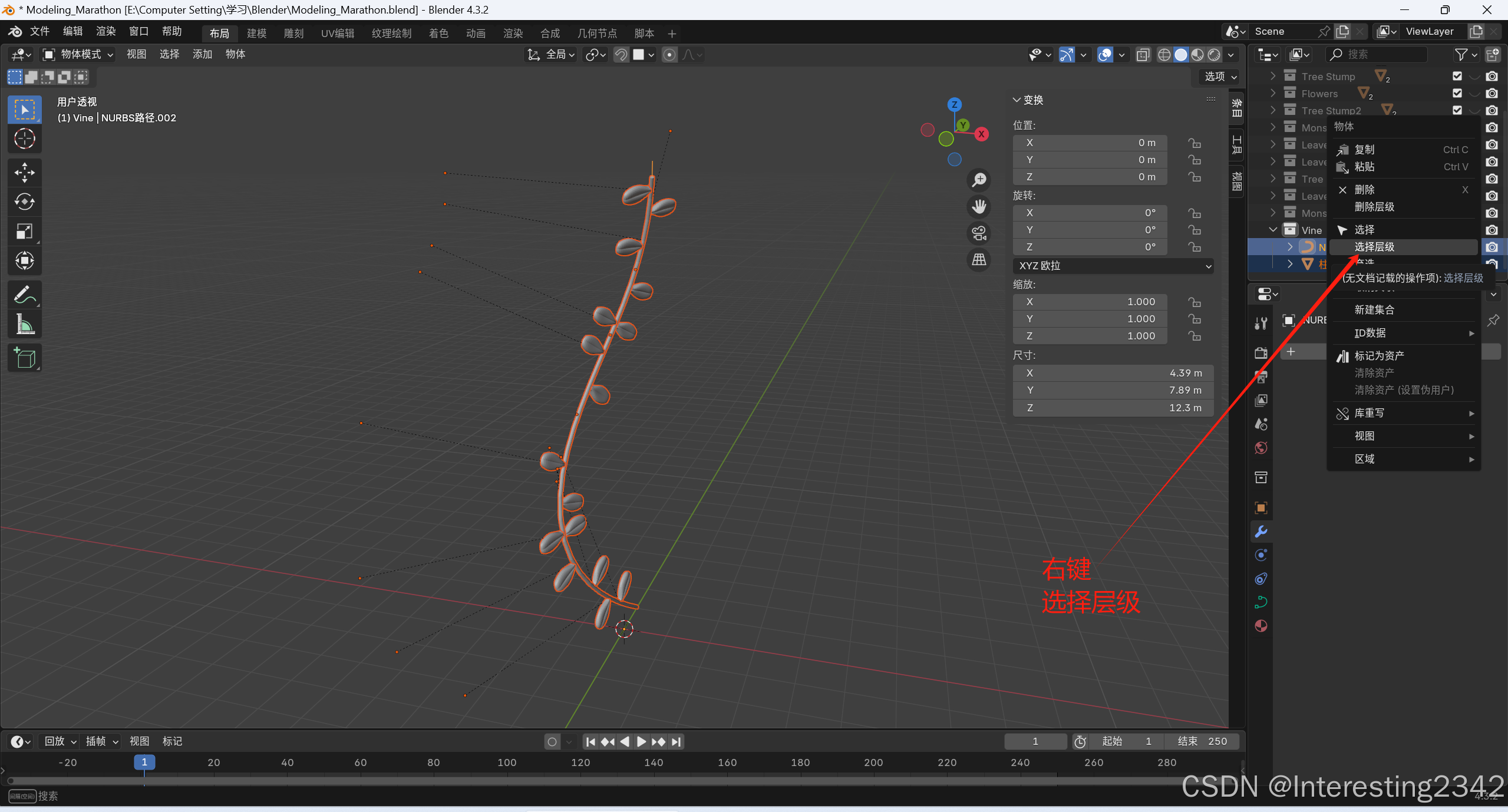Toggle lock on Location X
This screenshot has width=1508, height=812.
1194,143
